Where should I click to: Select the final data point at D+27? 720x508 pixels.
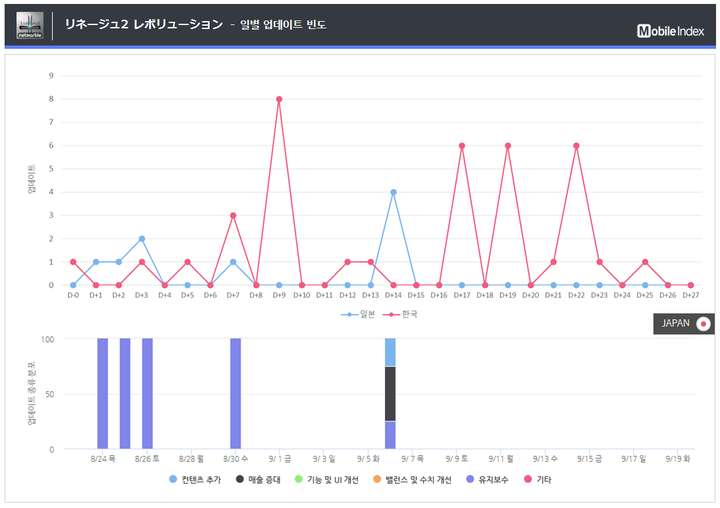[x=691, y=285]
